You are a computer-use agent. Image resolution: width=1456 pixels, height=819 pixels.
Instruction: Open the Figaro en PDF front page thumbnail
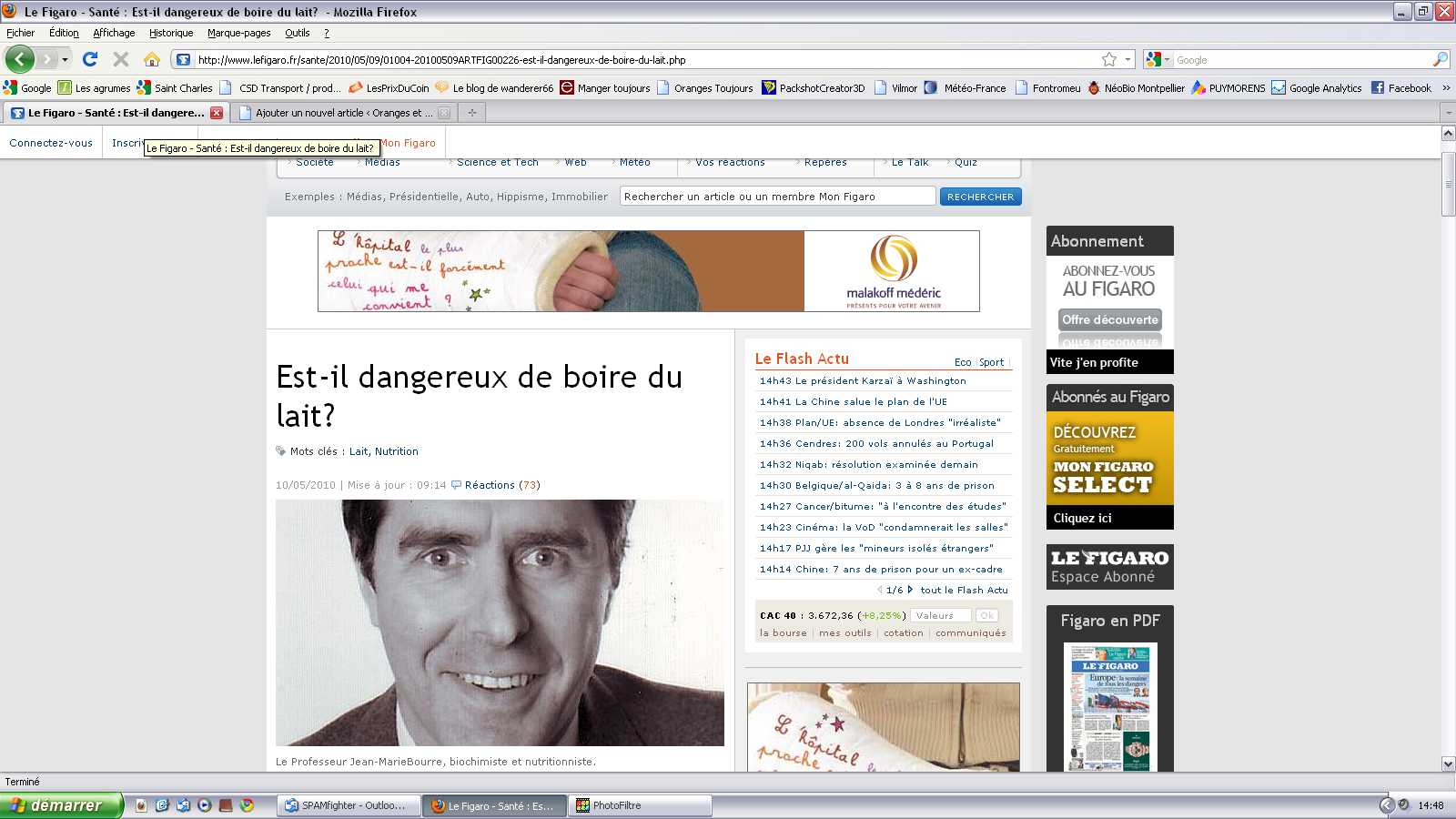click(x=1110, y=707)
